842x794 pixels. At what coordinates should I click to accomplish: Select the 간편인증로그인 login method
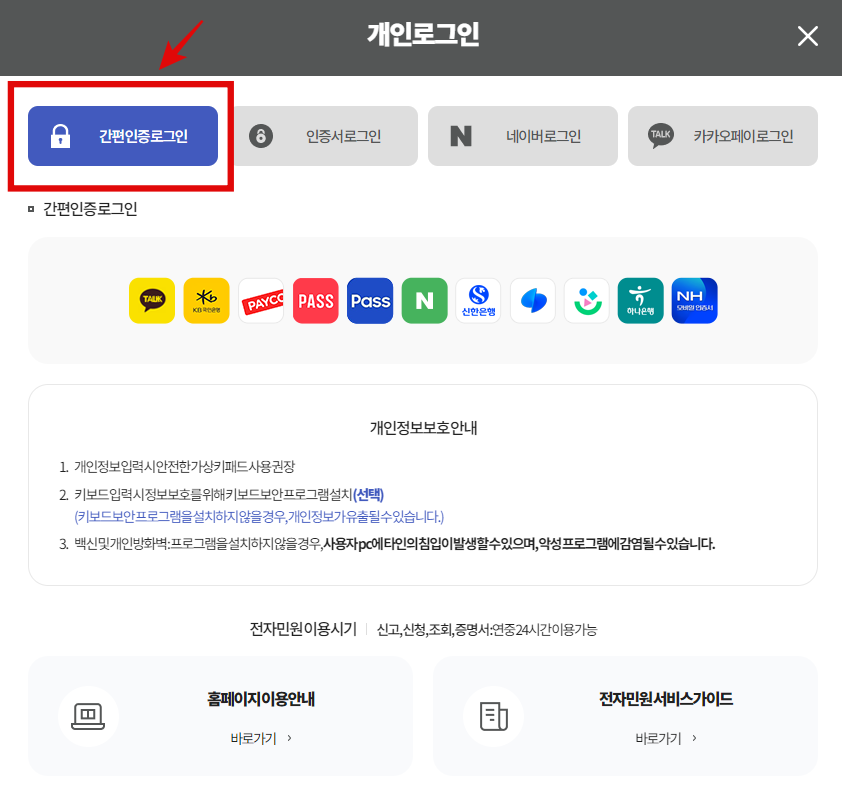pos(122,136)
